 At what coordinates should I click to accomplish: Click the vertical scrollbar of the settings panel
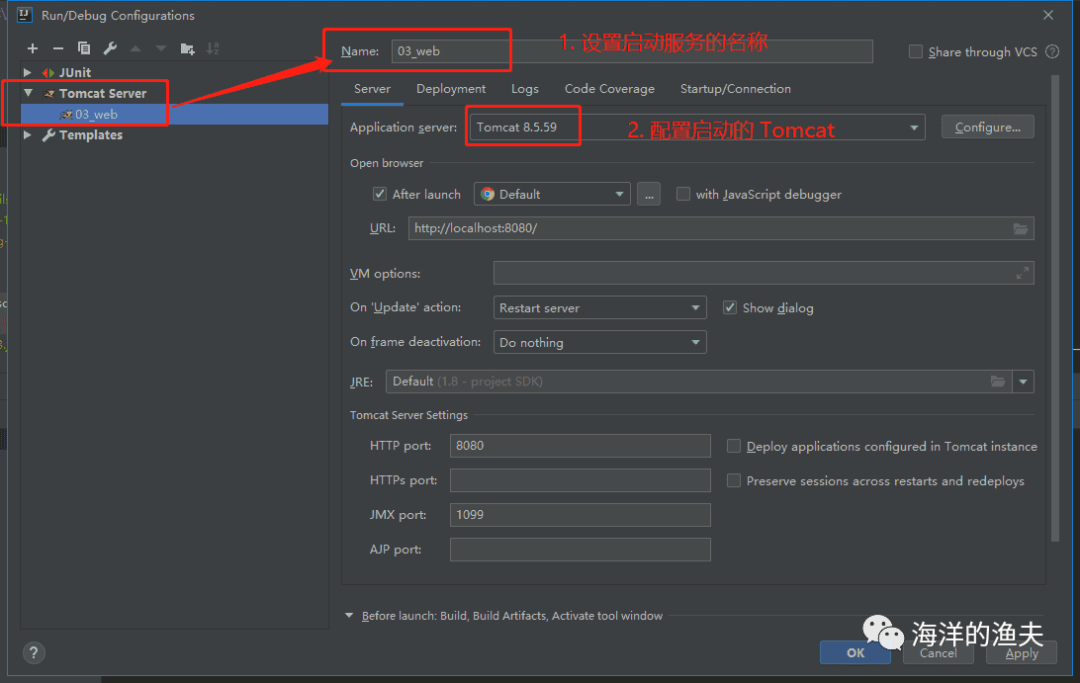(1055, 308)
